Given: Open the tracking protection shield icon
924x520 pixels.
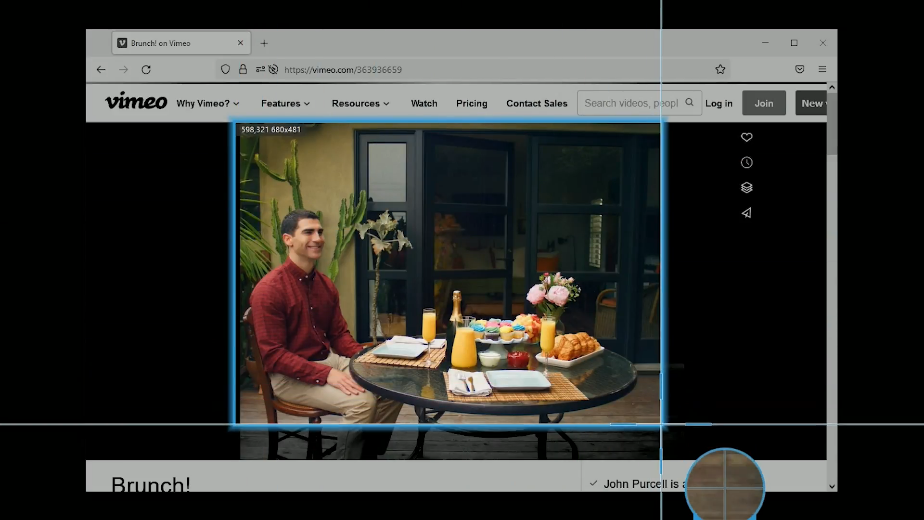Looking at the screenshot, I should coord(225,70).
